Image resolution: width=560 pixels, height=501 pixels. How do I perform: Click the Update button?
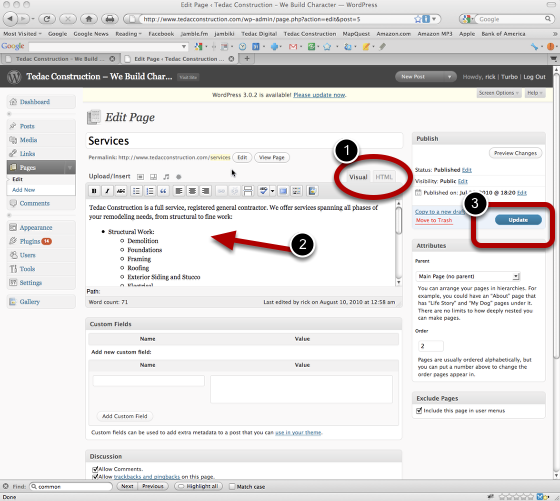518,220
